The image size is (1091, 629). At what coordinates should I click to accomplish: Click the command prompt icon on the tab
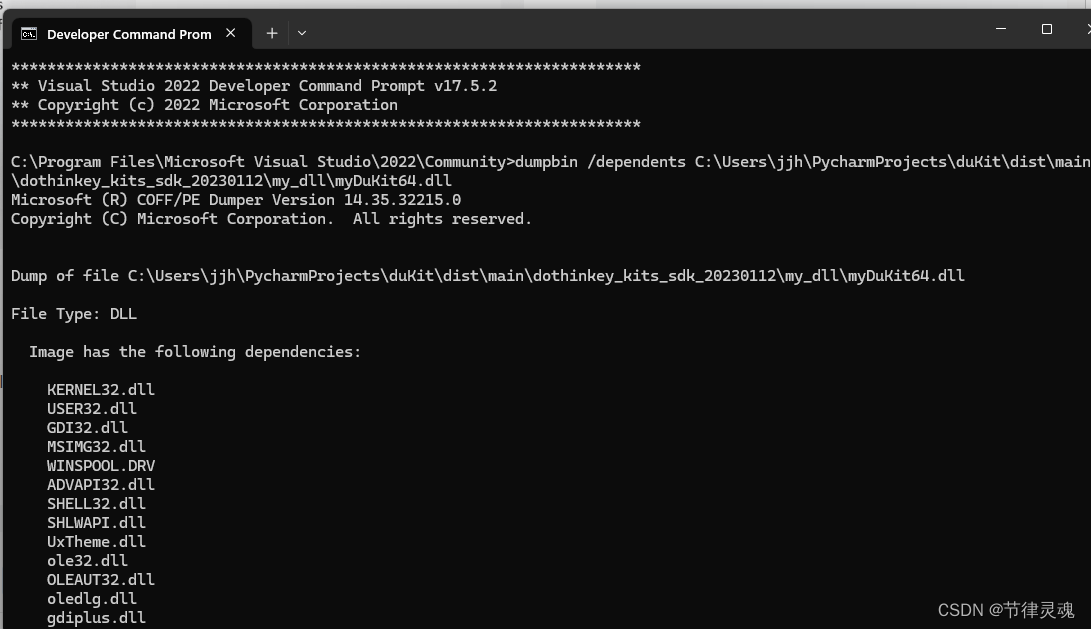(x=28, y=33)
